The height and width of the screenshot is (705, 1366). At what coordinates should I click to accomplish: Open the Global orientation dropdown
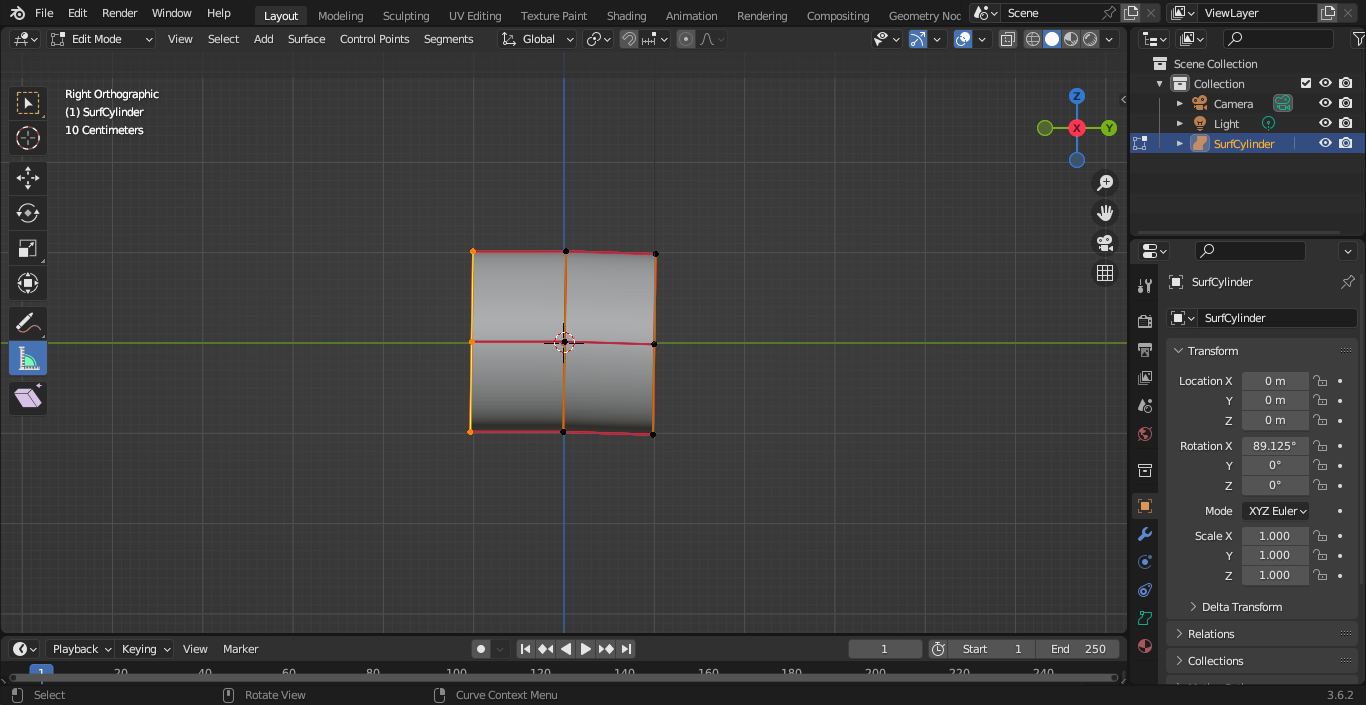tap(538, 39)
